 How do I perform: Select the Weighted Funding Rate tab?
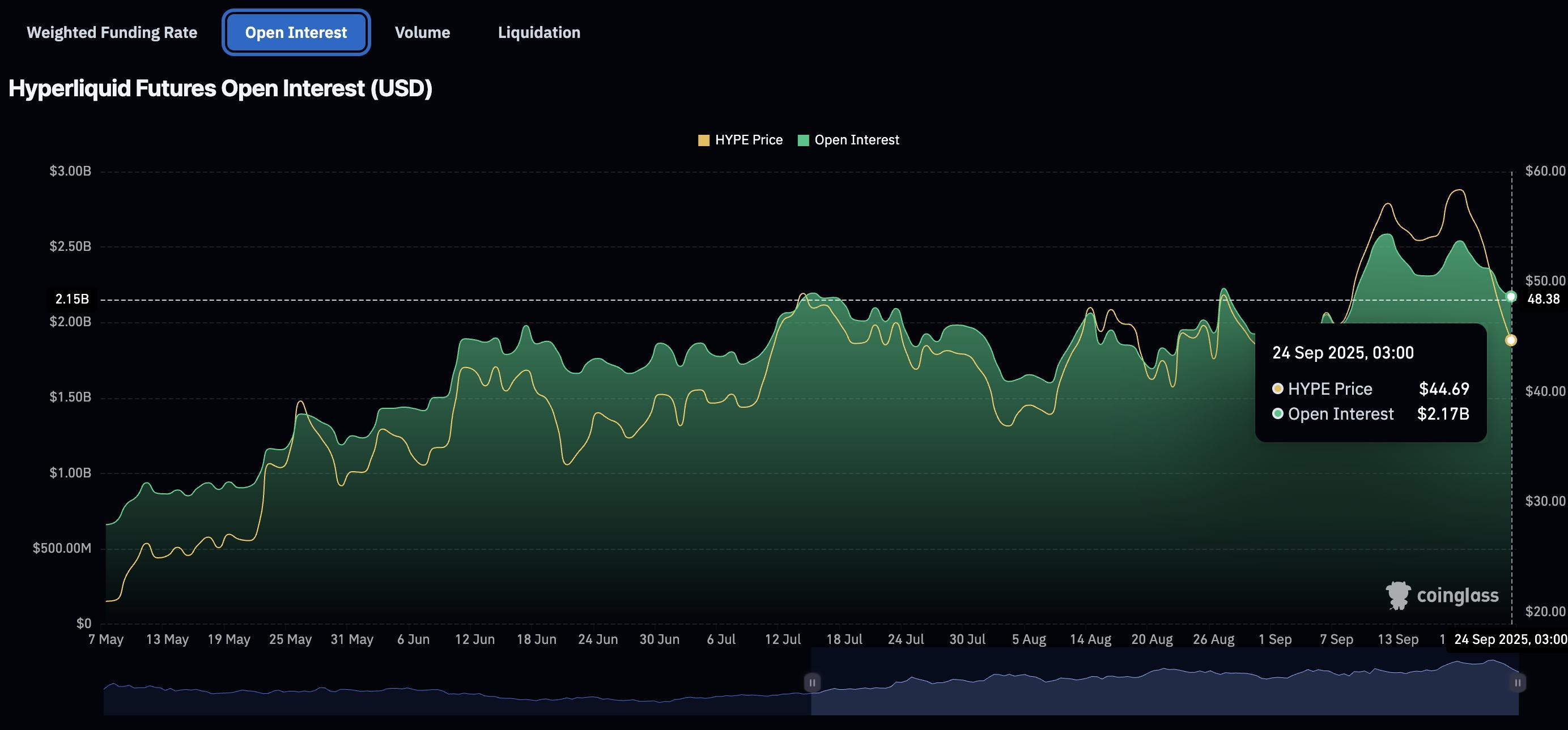112,32
